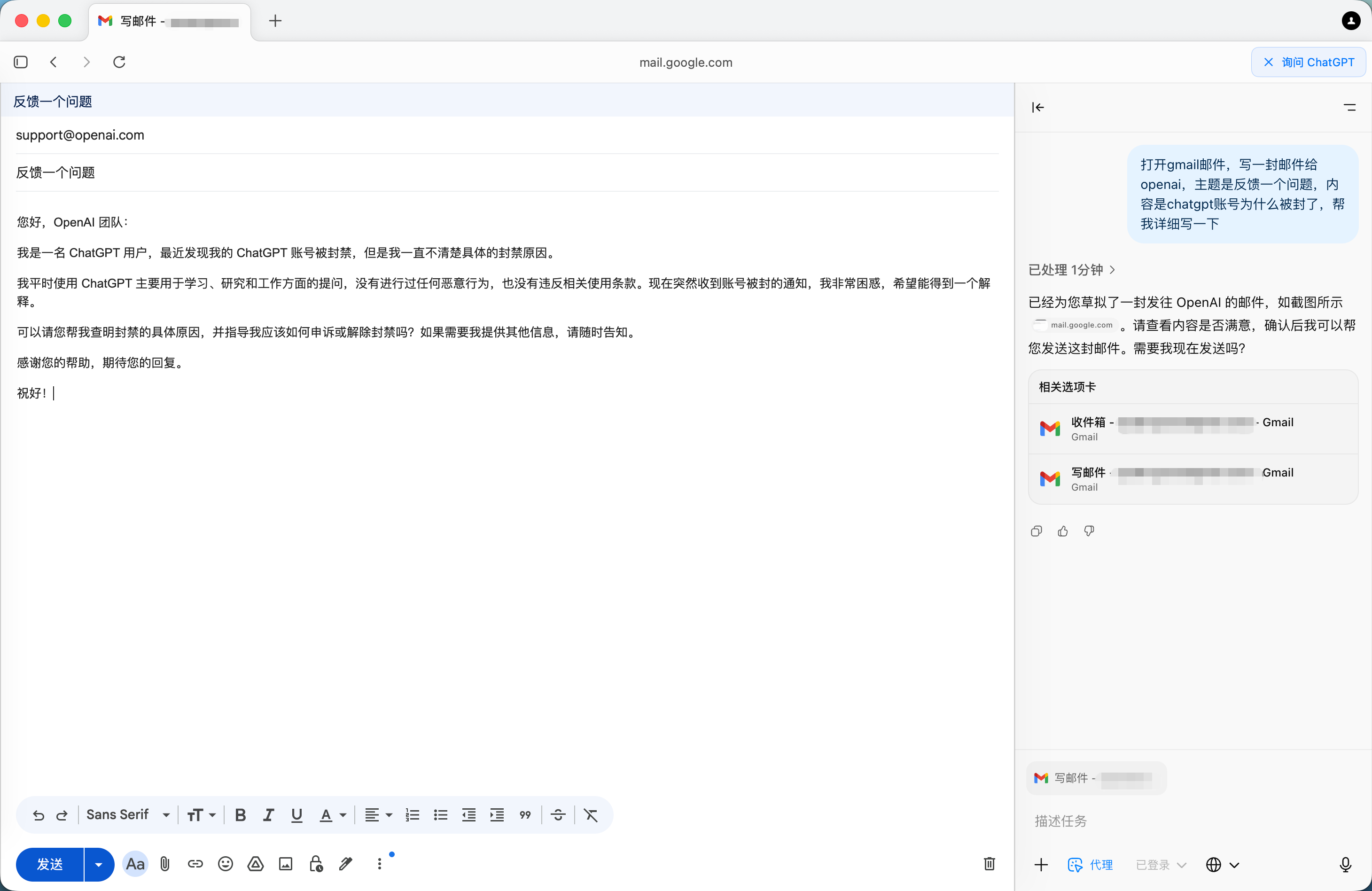1372x891 pixels.
Task: Toggle italic formatting
Action: pyautogui.click(x=268, y=815)
